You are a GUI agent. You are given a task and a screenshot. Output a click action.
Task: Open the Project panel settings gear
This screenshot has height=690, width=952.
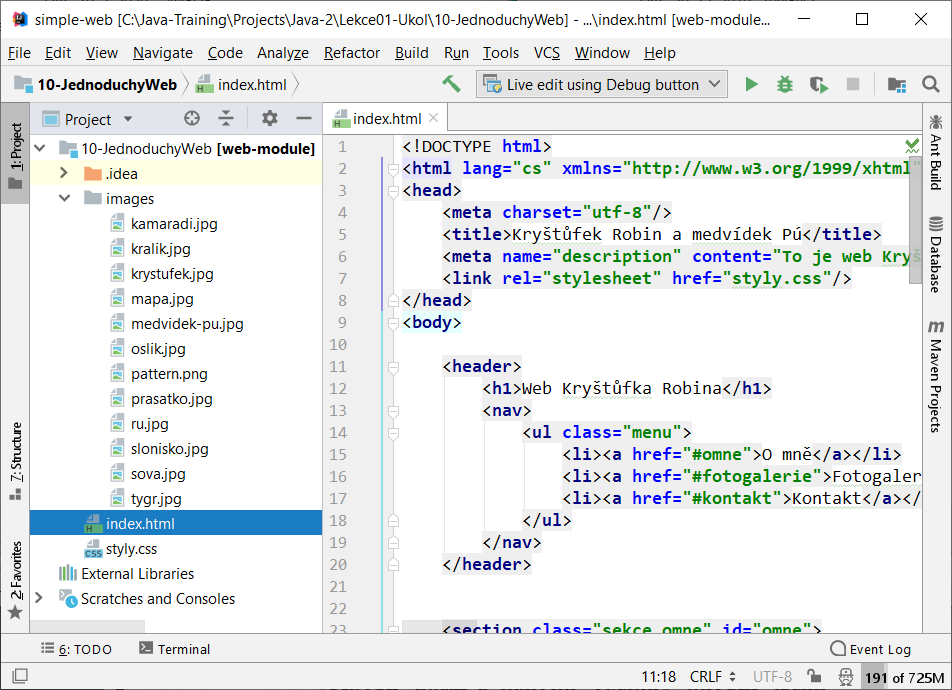[268, 118]
